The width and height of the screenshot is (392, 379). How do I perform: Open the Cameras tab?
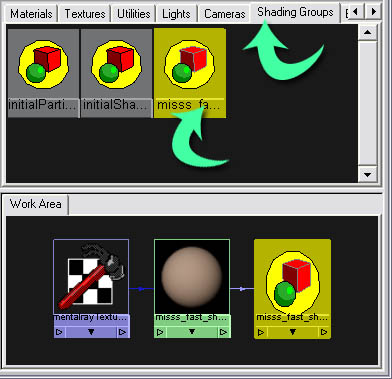coord(224,14)
